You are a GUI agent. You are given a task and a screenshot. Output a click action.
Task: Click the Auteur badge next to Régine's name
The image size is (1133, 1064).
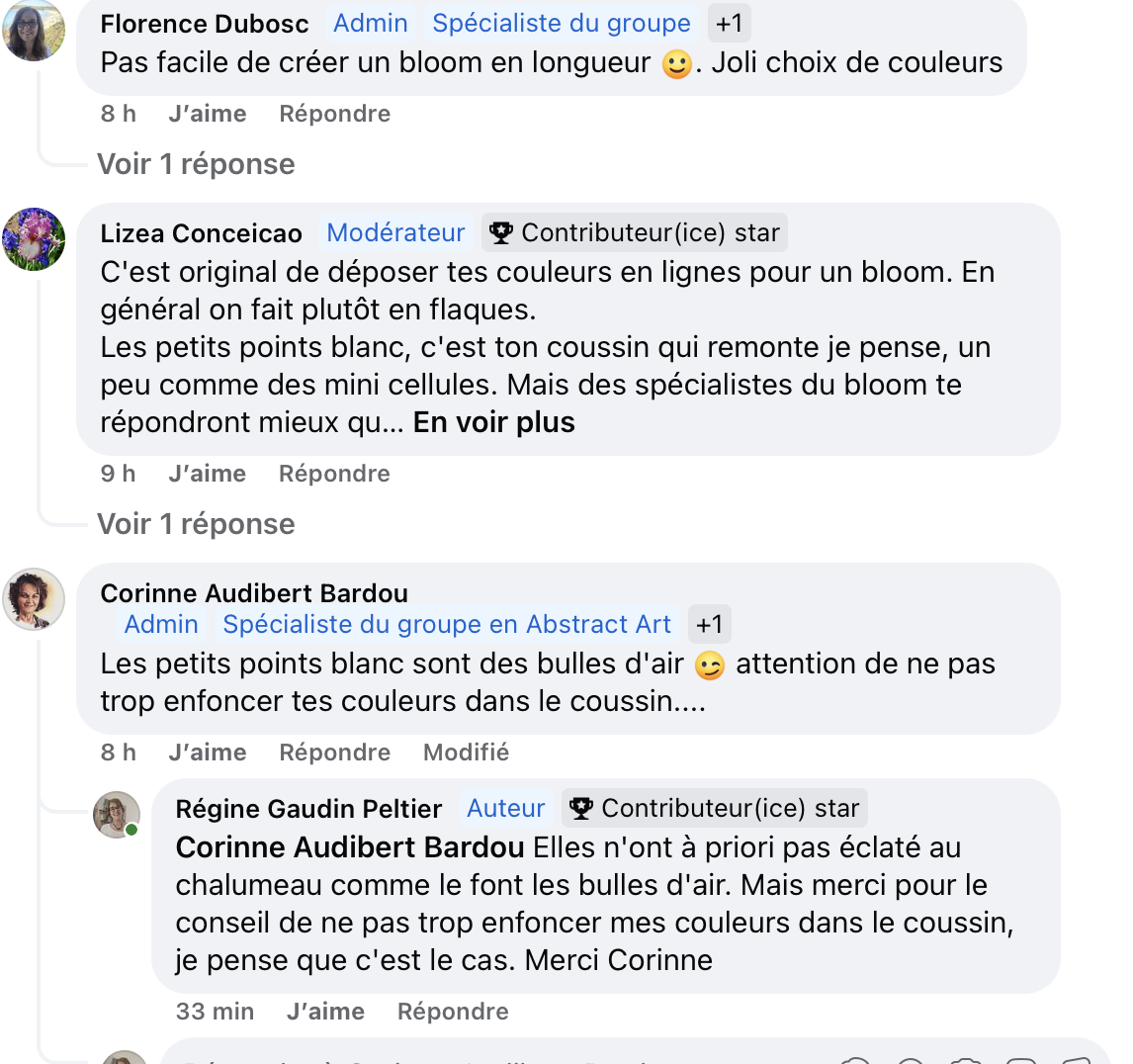tap(506, 809)
